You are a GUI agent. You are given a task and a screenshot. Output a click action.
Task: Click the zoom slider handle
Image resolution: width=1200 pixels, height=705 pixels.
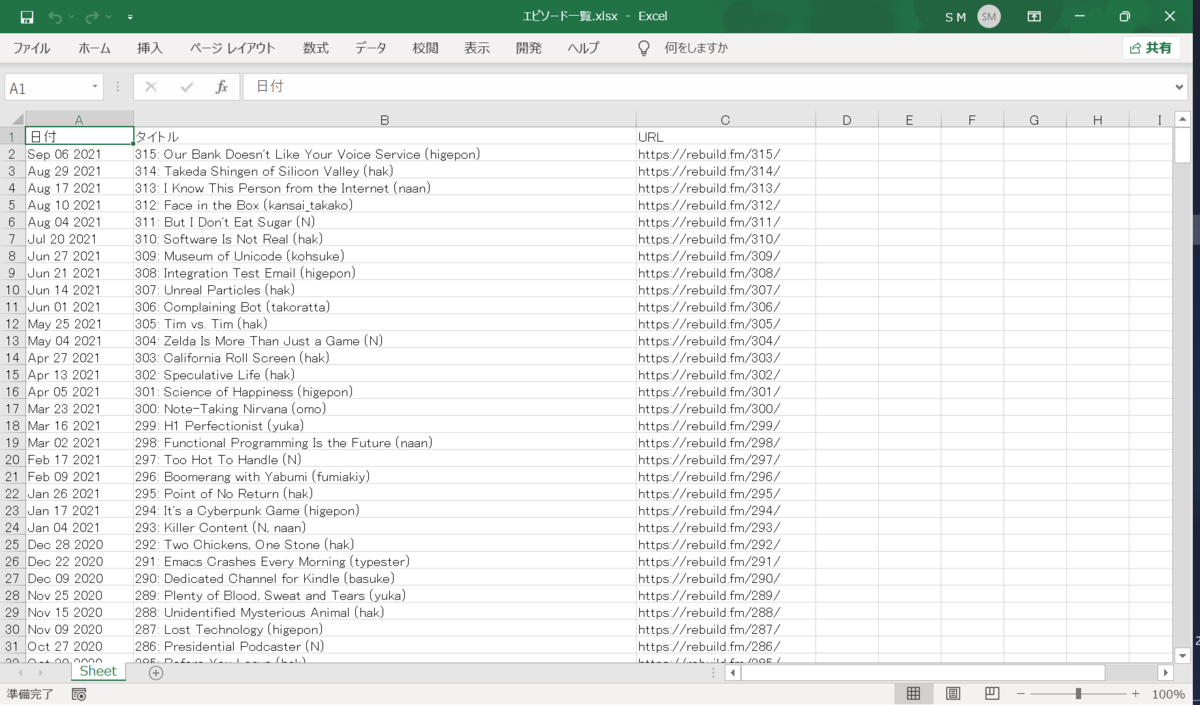point(1078,694)
